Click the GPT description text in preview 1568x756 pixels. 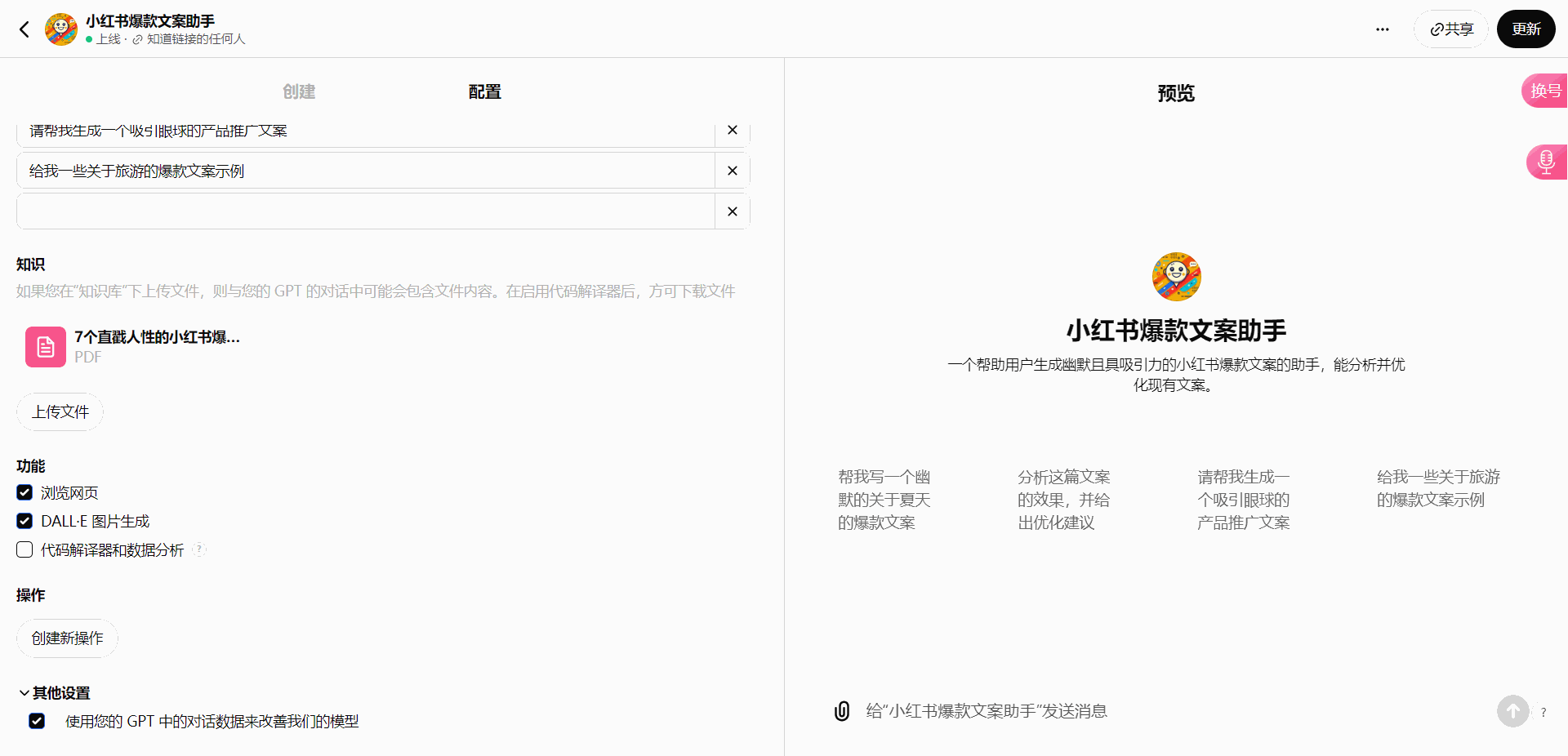(x=1176, y=375)
